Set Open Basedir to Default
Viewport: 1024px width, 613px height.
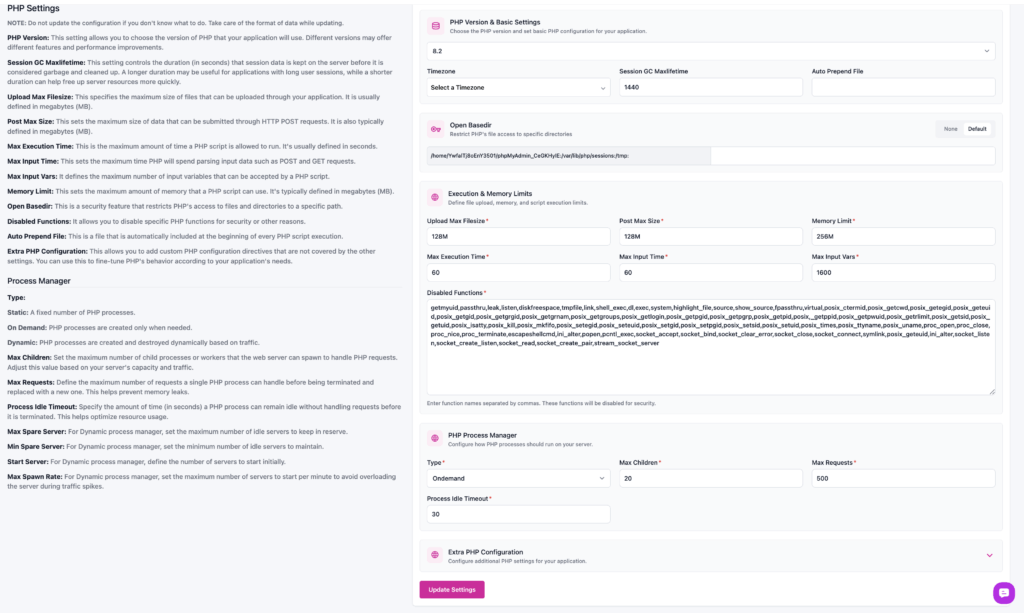(977, 129)
